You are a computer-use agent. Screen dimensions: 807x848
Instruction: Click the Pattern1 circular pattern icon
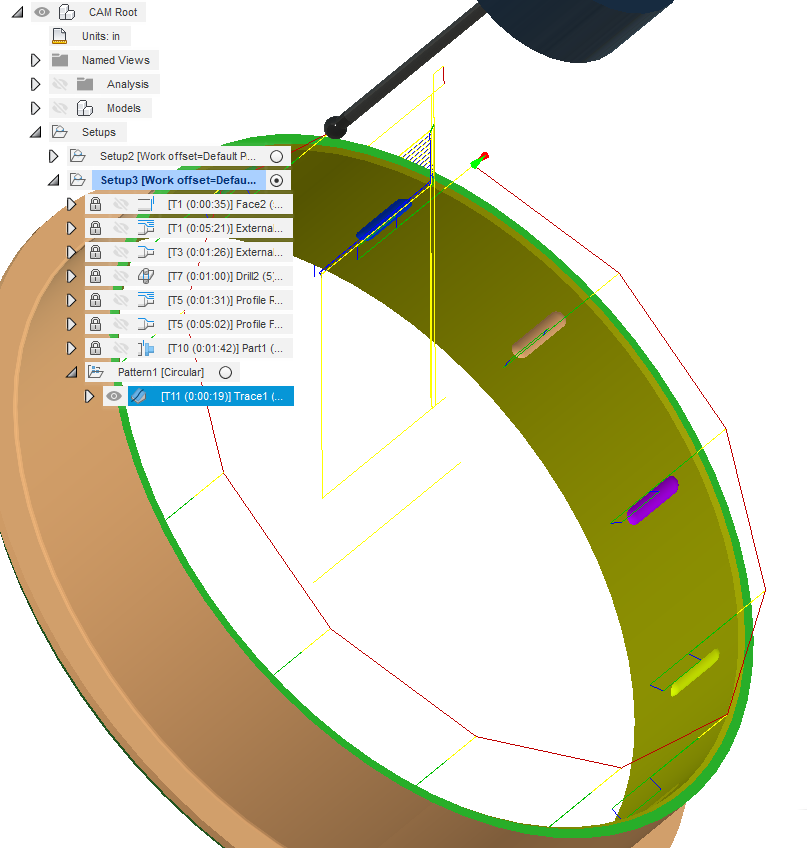pos(95,371)
